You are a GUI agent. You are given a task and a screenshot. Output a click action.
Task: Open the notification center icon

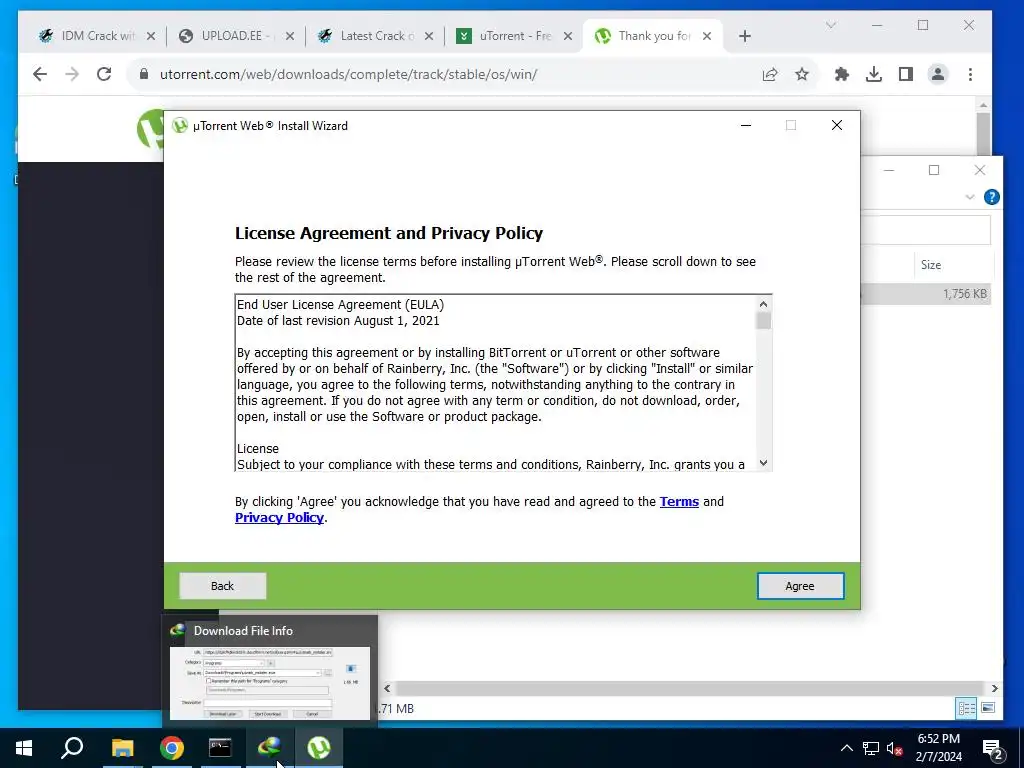pyautogui.click(x=993, y=748)
